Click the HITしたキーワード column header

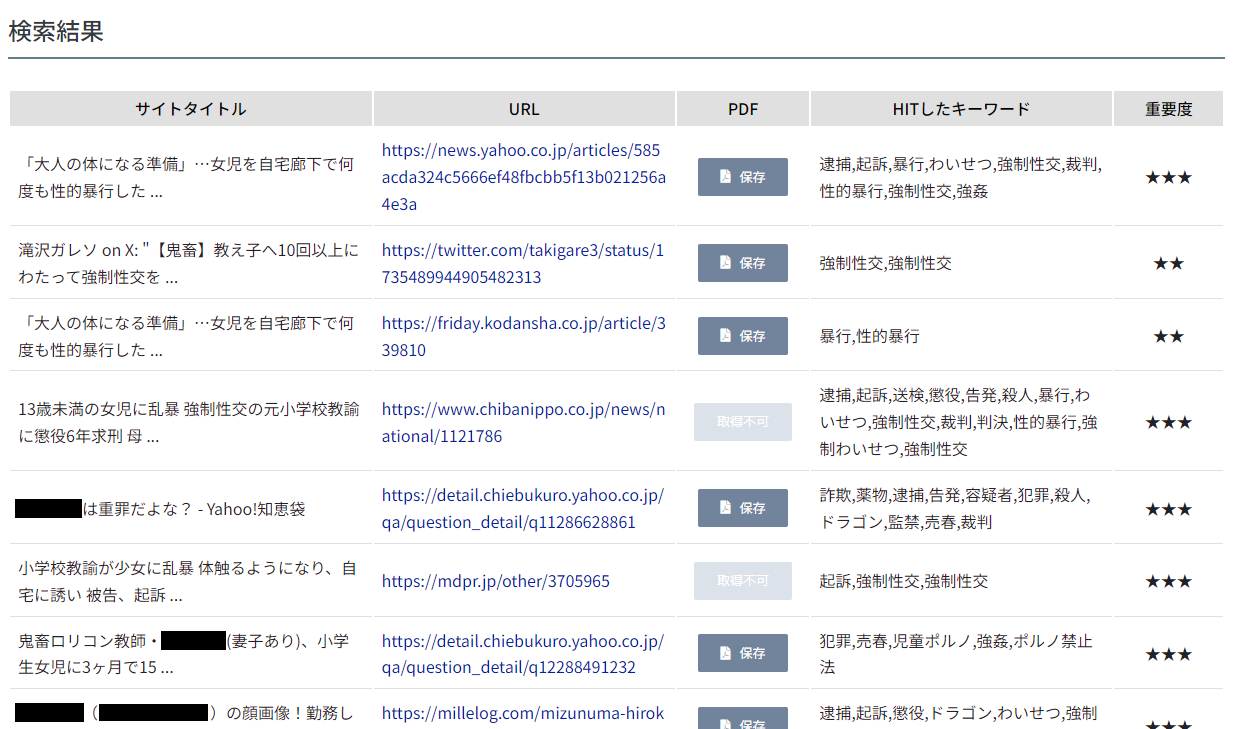point(960,109)
